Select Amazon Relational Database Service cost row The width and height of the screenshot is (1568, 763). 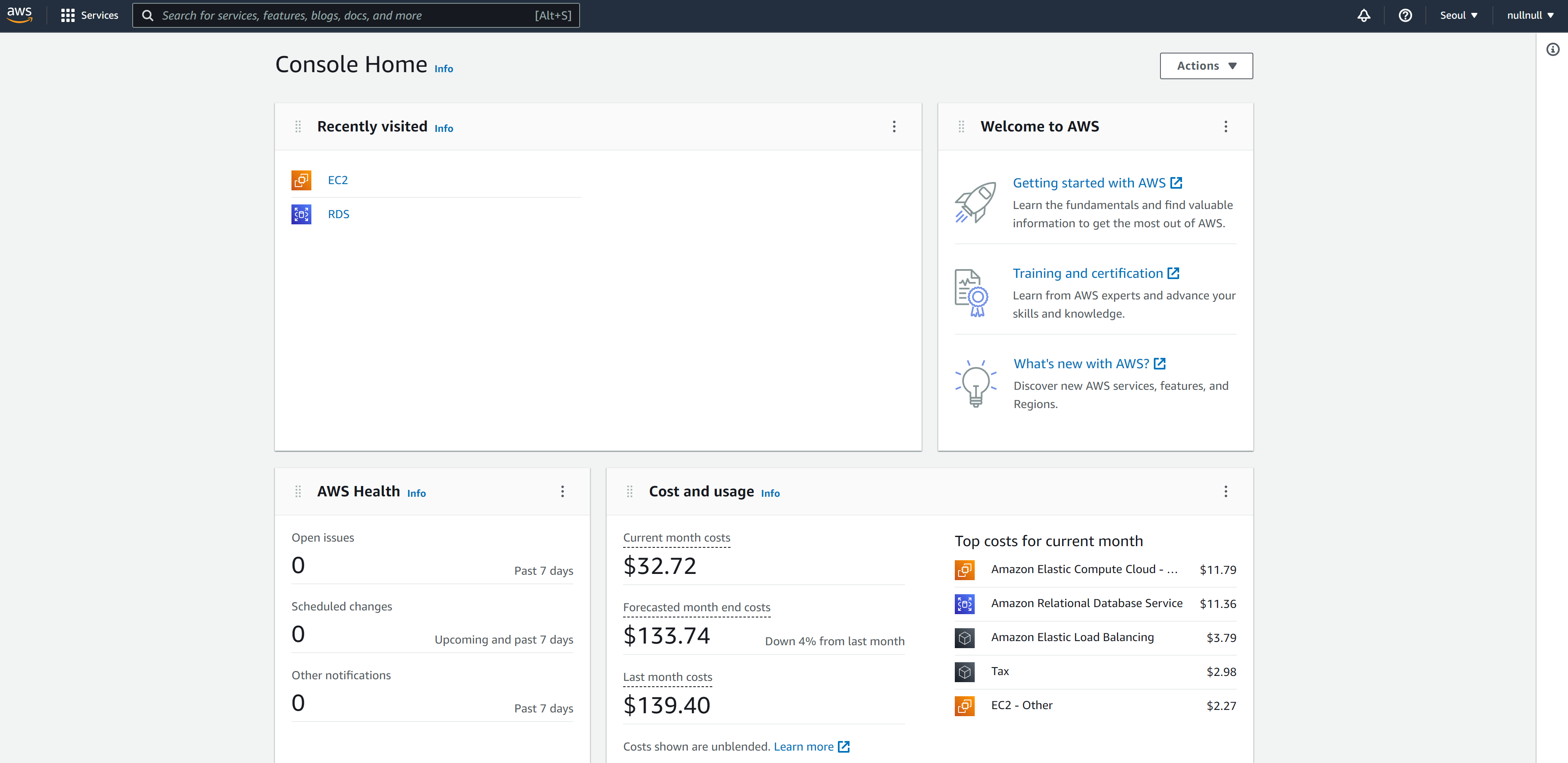point(1096,604)
